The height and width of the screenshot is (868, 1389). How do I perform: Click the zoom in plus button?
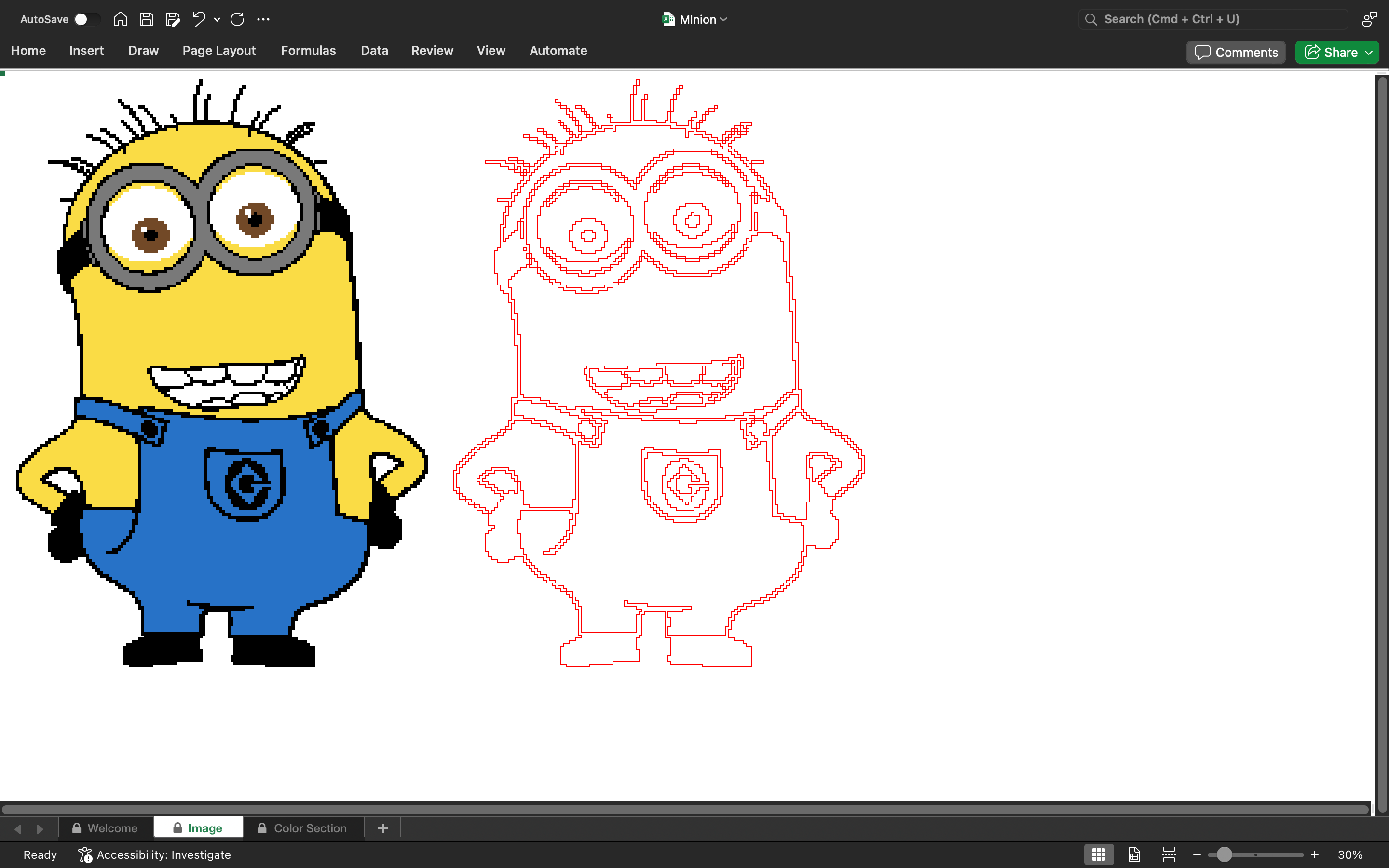[x=1315, y=855]
